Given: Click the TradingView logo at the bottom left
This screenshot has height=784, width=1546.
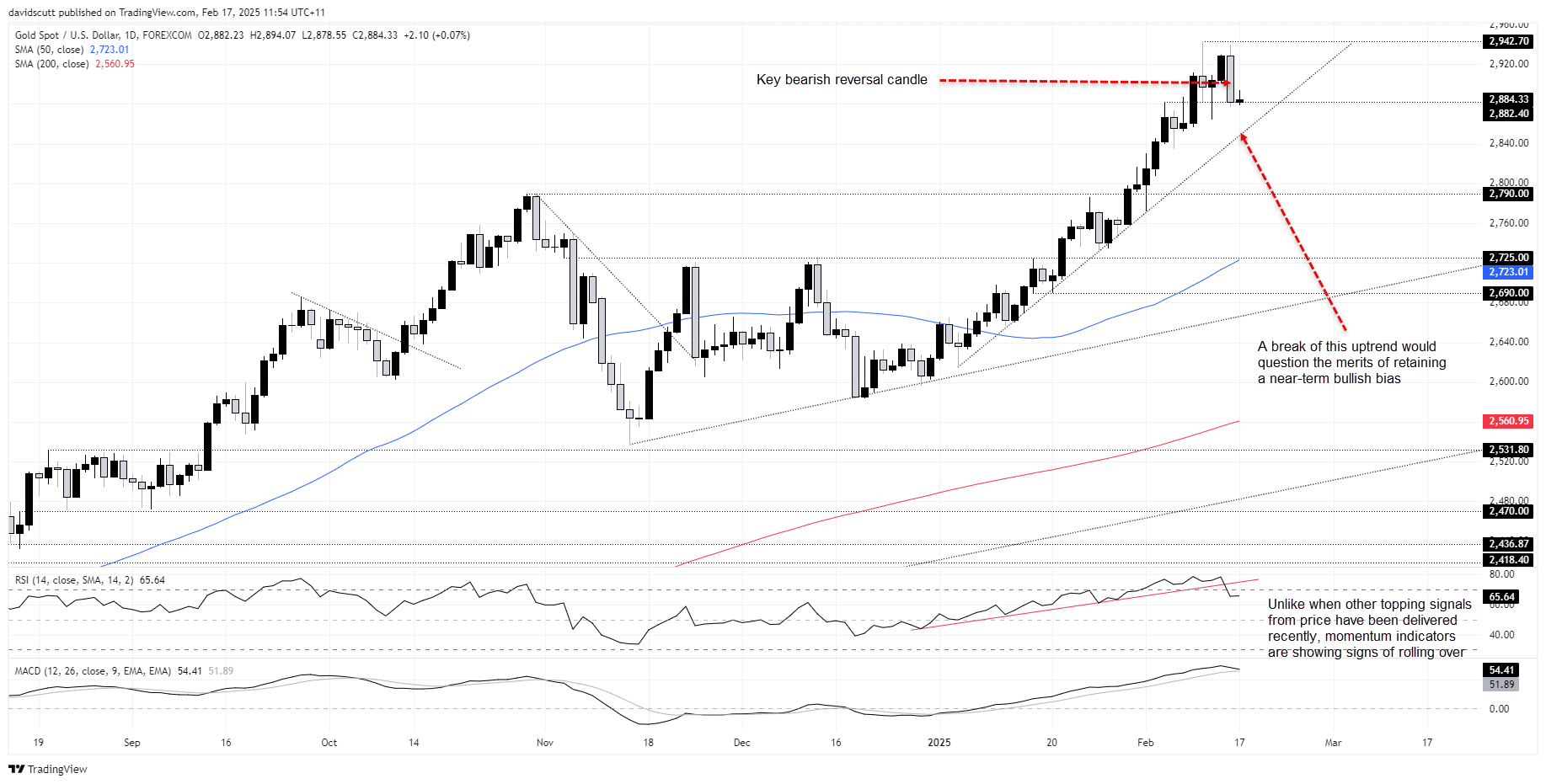Looking at the screenshot, I should 48,769.
